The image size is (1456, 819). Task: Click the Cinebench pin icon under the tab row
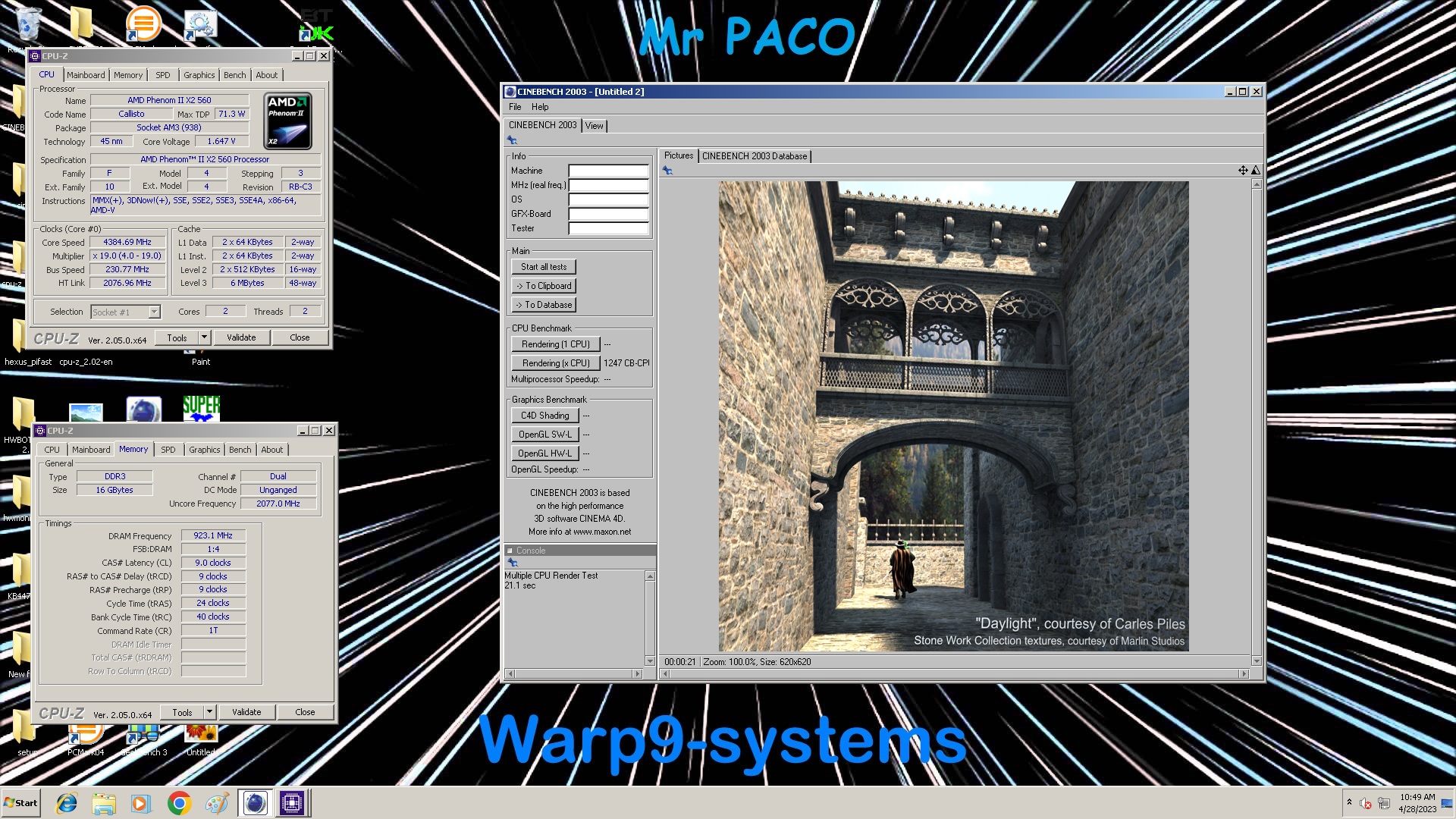tap(512, 140)
